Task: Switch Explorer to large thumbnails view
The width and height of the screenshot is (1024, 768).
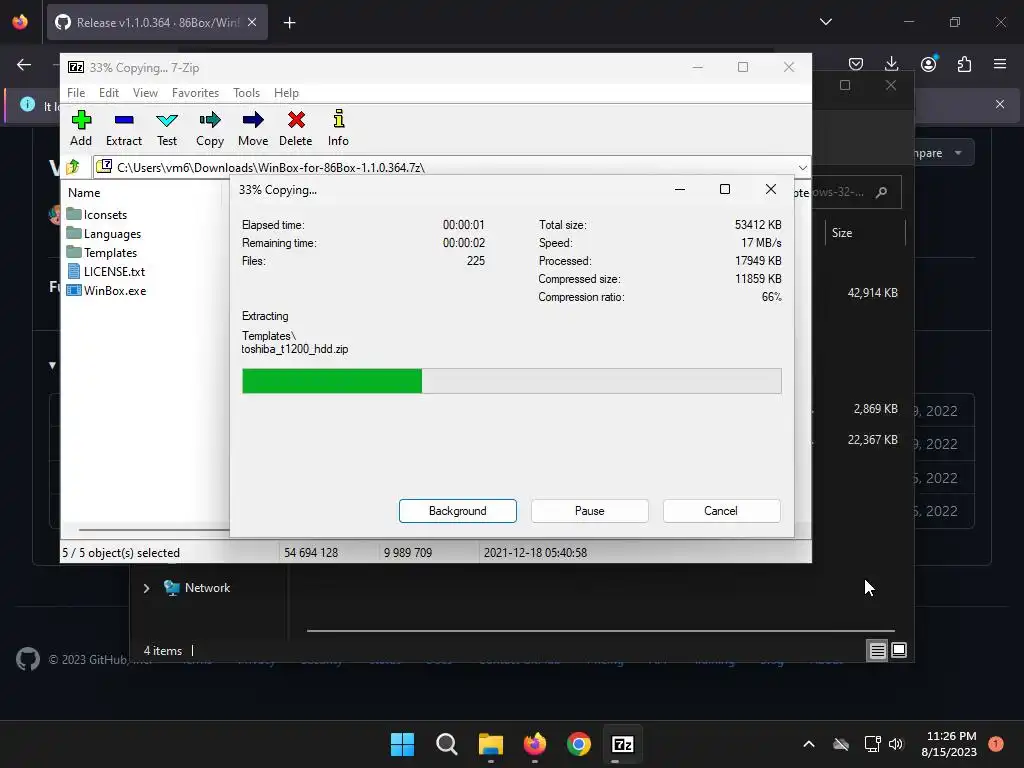Action: click(x=899, y=650)
